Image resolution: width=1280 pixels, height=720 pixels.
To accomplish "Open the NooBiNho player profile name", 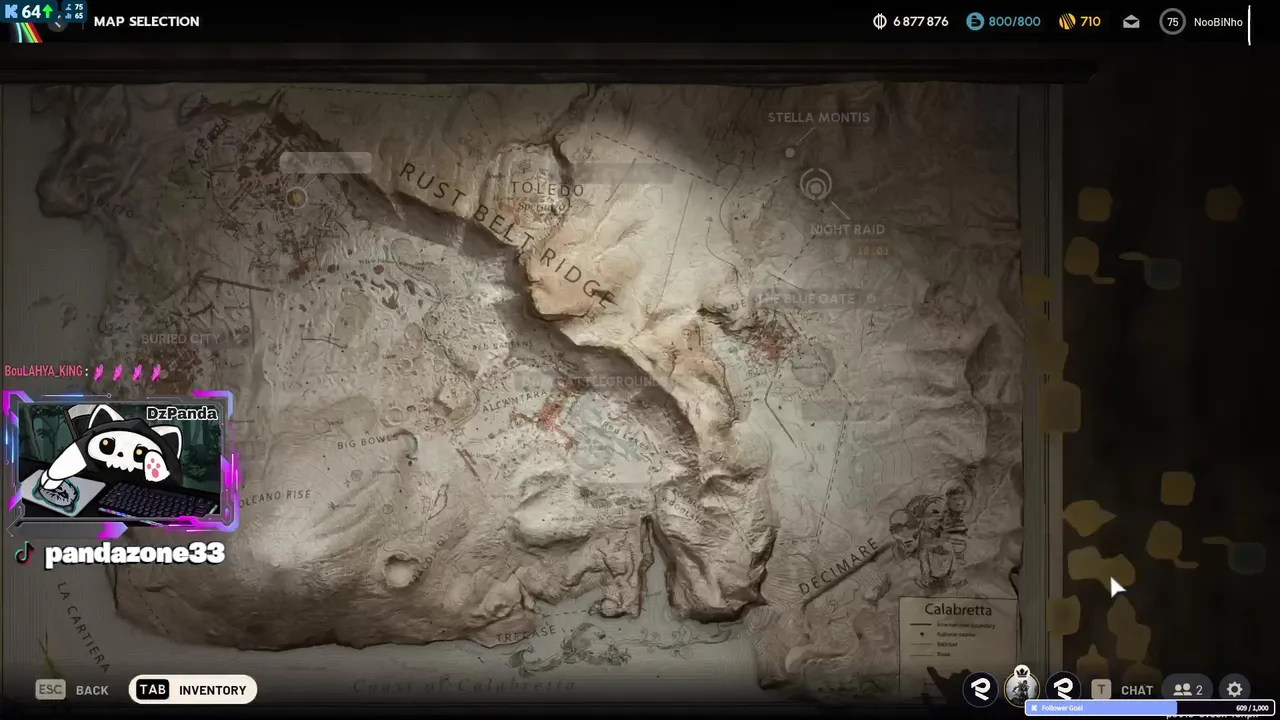I will coord(1218,22).
